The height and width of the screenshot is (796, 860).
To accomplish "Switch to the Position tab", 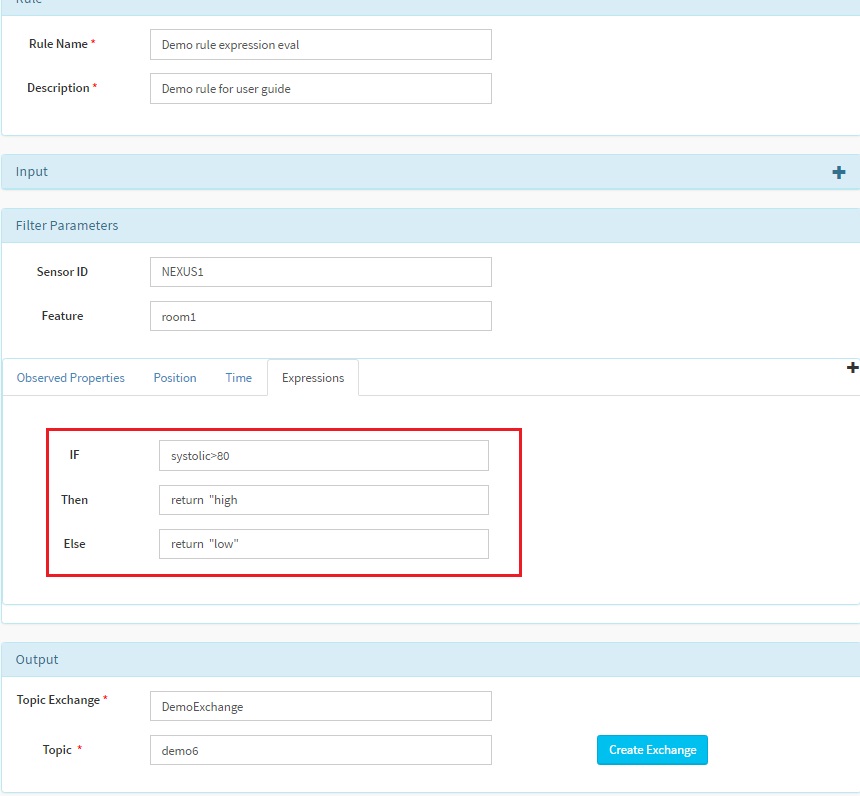I will tap(175, 378).
